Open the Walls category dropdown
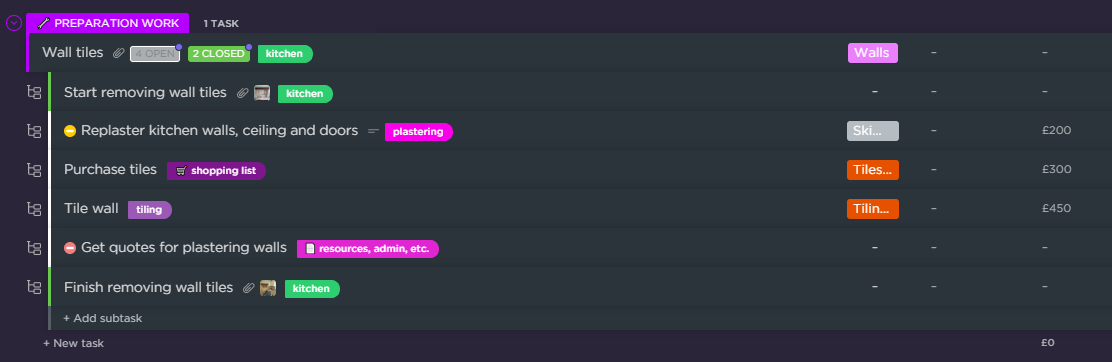 click(x=872, y=53)
